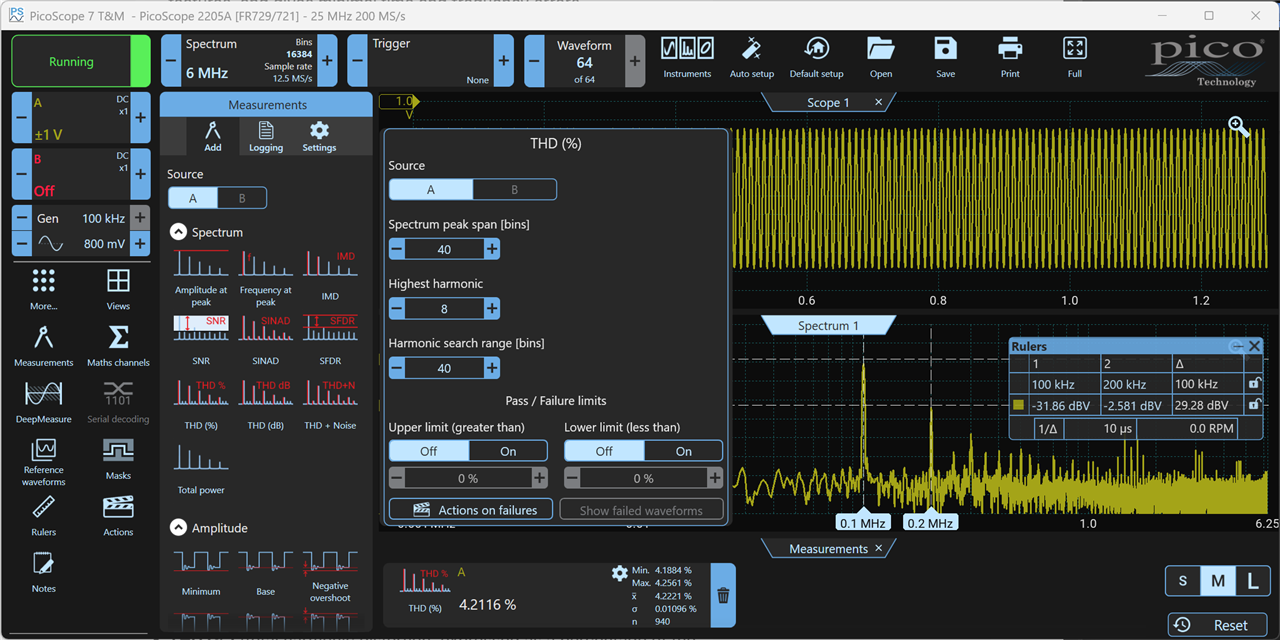
Task: Open THD measurement gear settings
Action: (620, 573)
